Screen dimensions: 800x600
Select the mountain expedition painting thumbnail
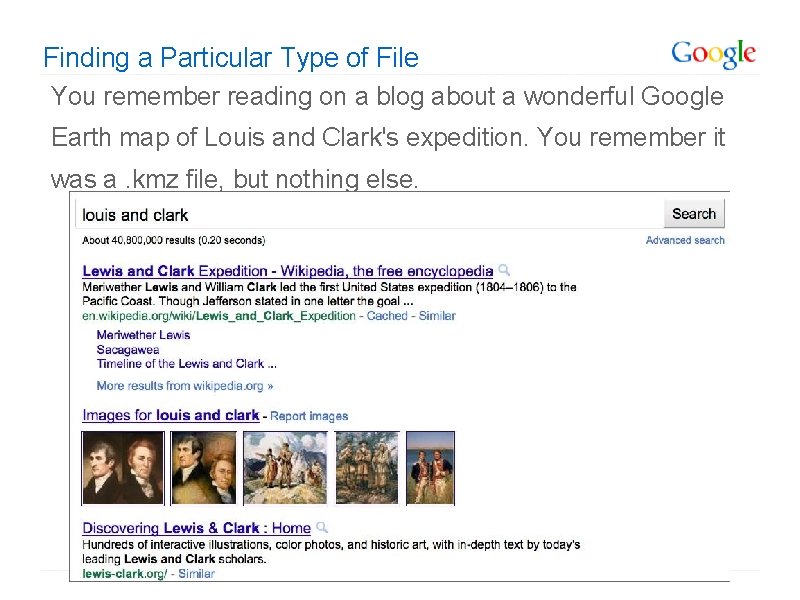tap(285, 468)
